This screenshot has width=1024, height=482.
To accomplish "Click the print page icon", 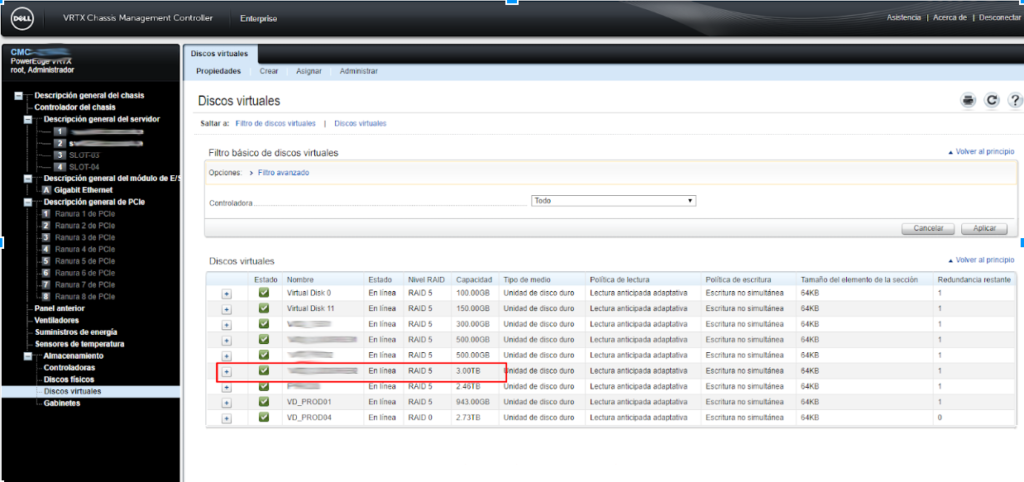I will tap(967, 100).
